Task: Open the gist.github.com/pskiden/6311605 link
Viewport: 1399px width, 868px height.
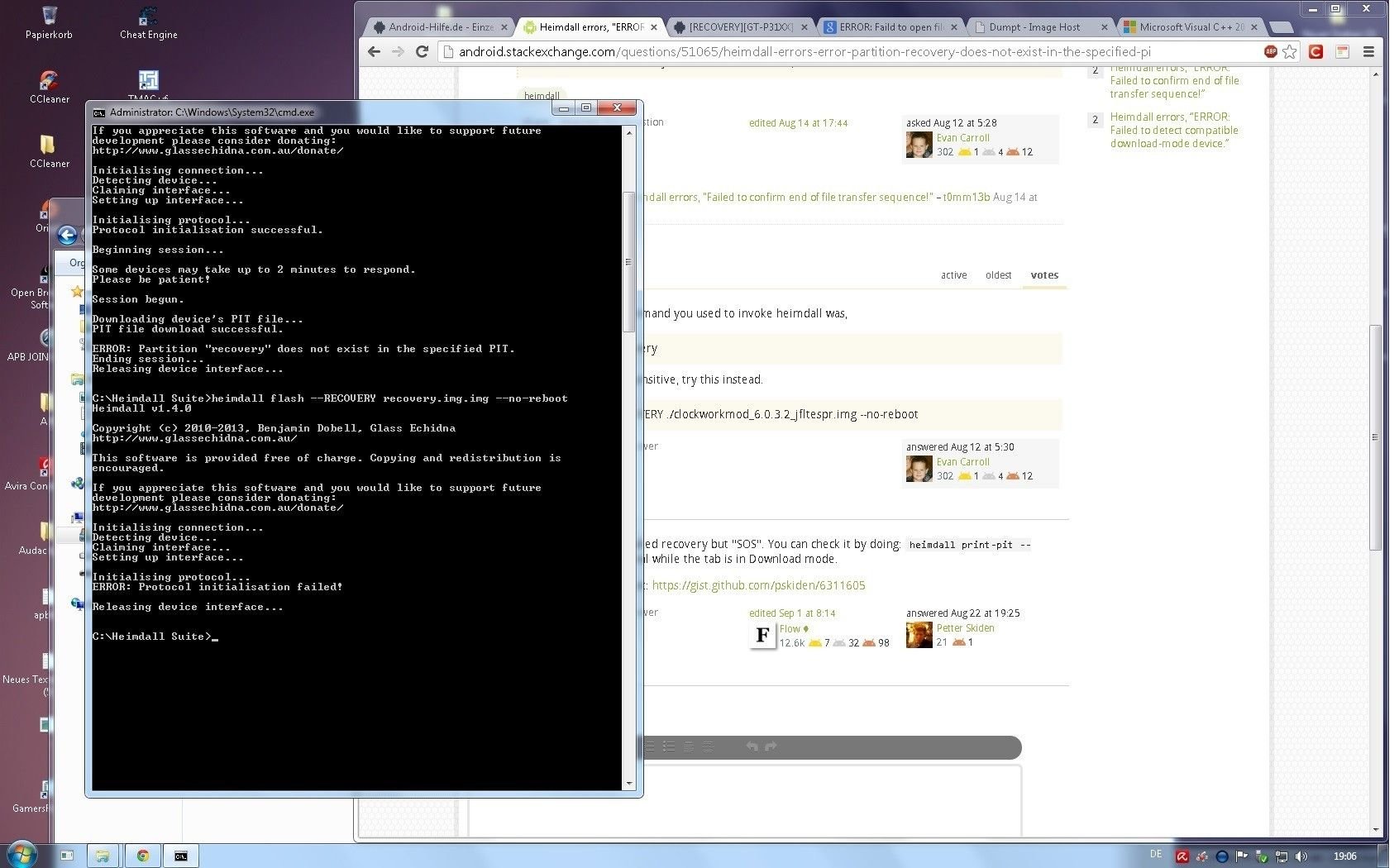Action: coord(758,585)
